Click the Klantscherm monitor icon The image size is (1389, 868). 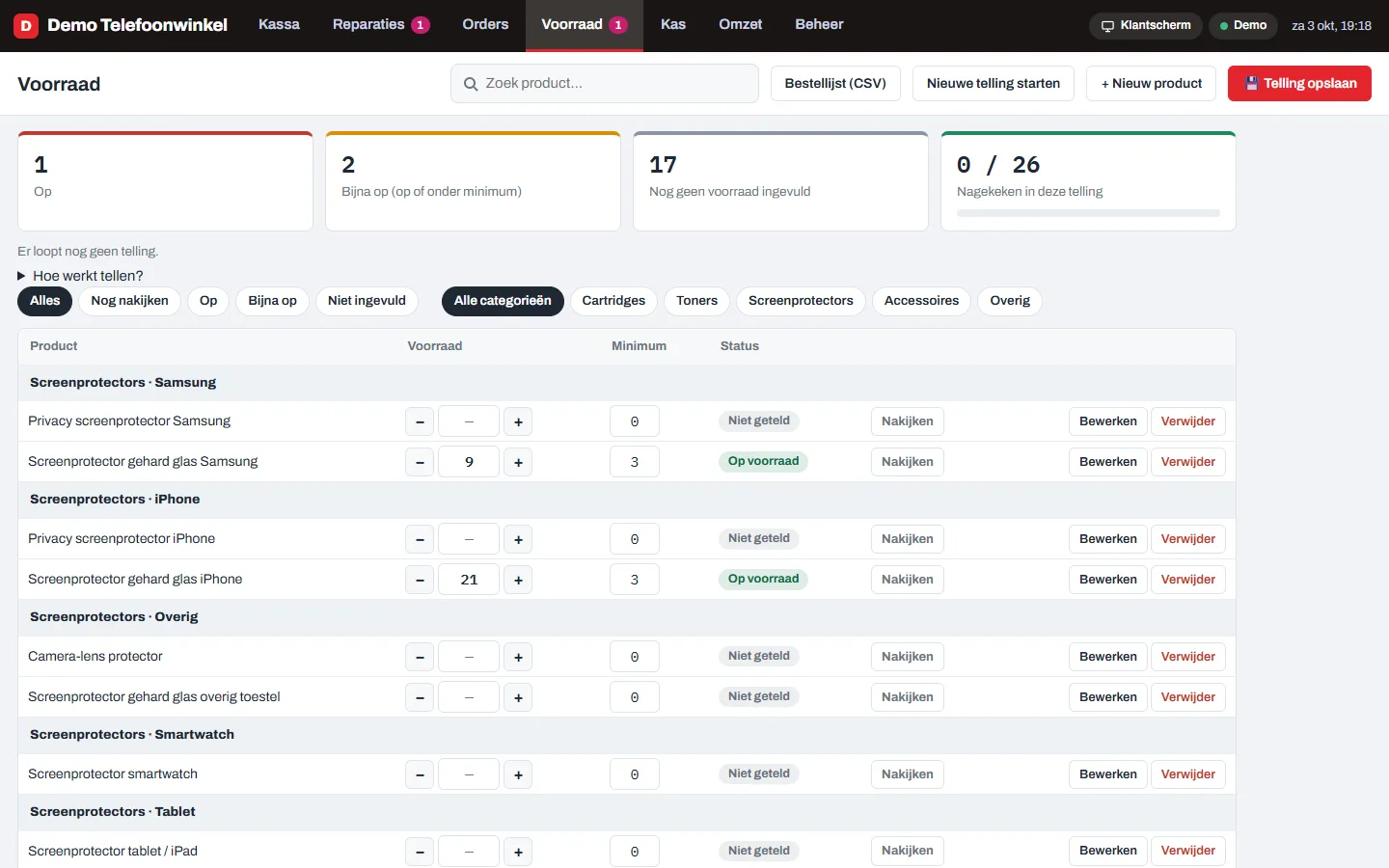coord(1107,26)
